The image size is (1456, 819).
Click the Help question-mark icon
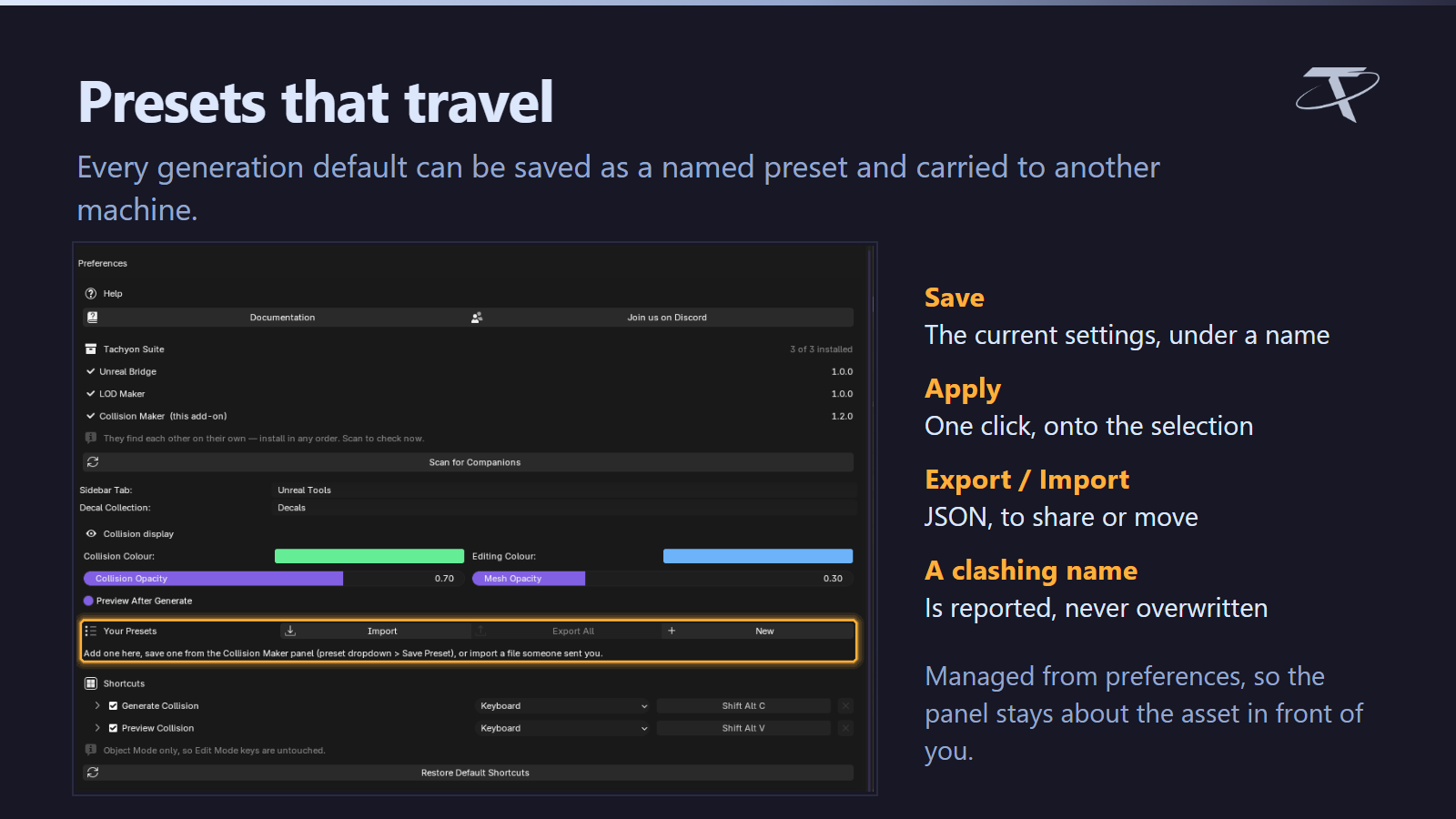91,294
